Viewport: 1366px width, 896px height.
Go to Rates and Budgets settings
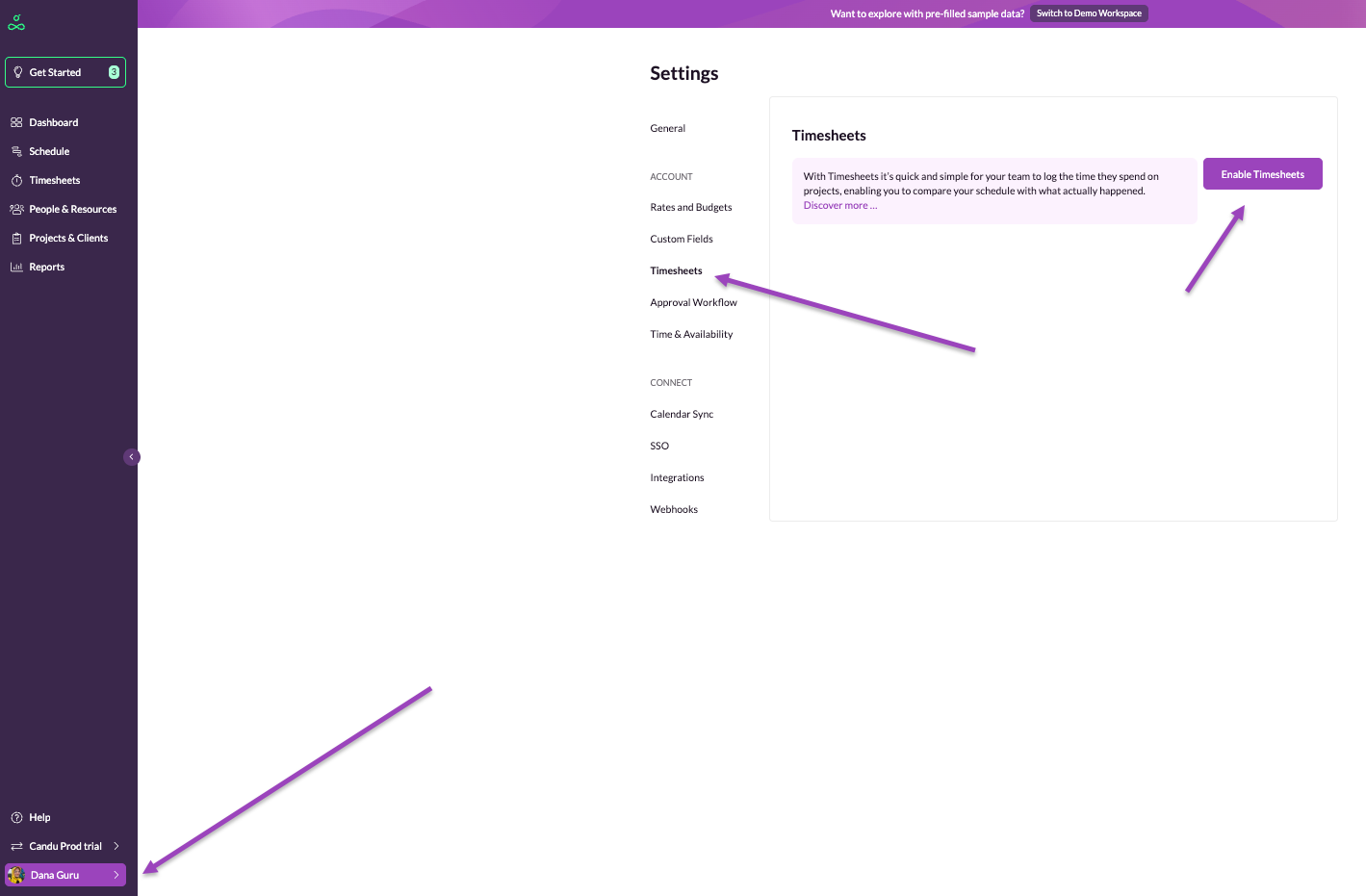click(x=690, y=207)
